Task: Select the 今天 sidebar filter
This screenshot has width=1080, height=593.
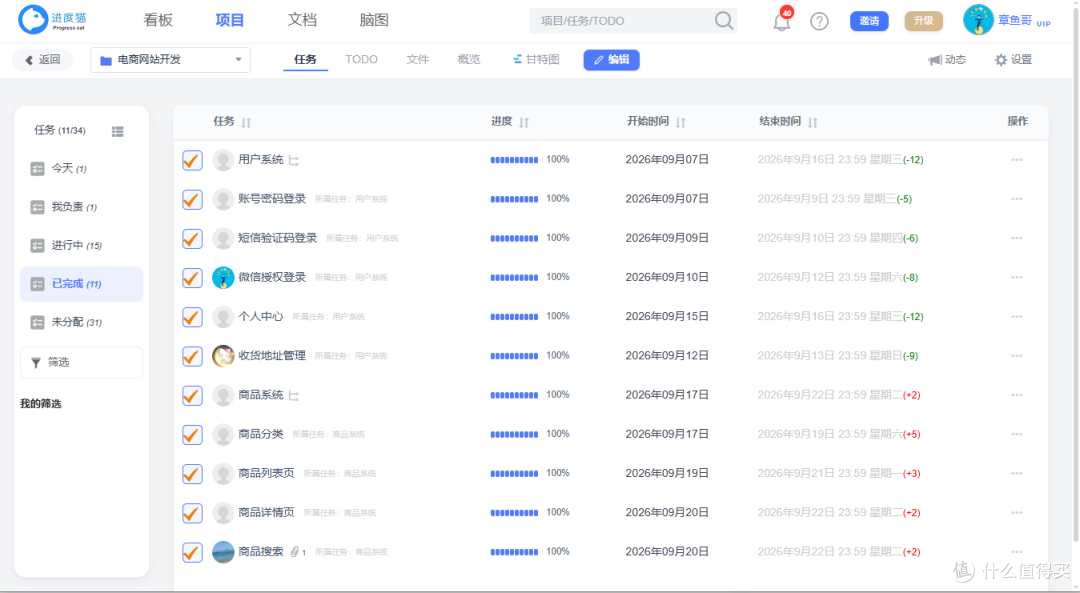Action: (x=81, y=169)
